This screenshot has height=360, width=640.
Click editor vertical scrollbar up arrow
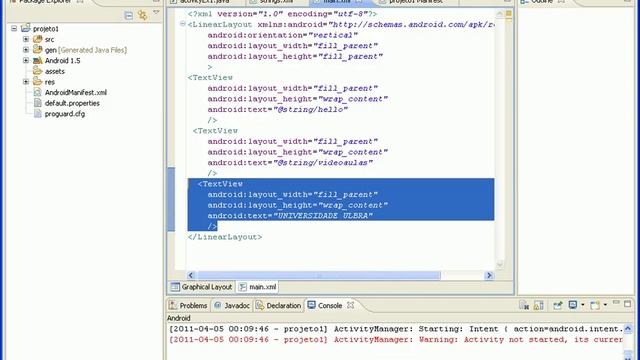(500, 14)
